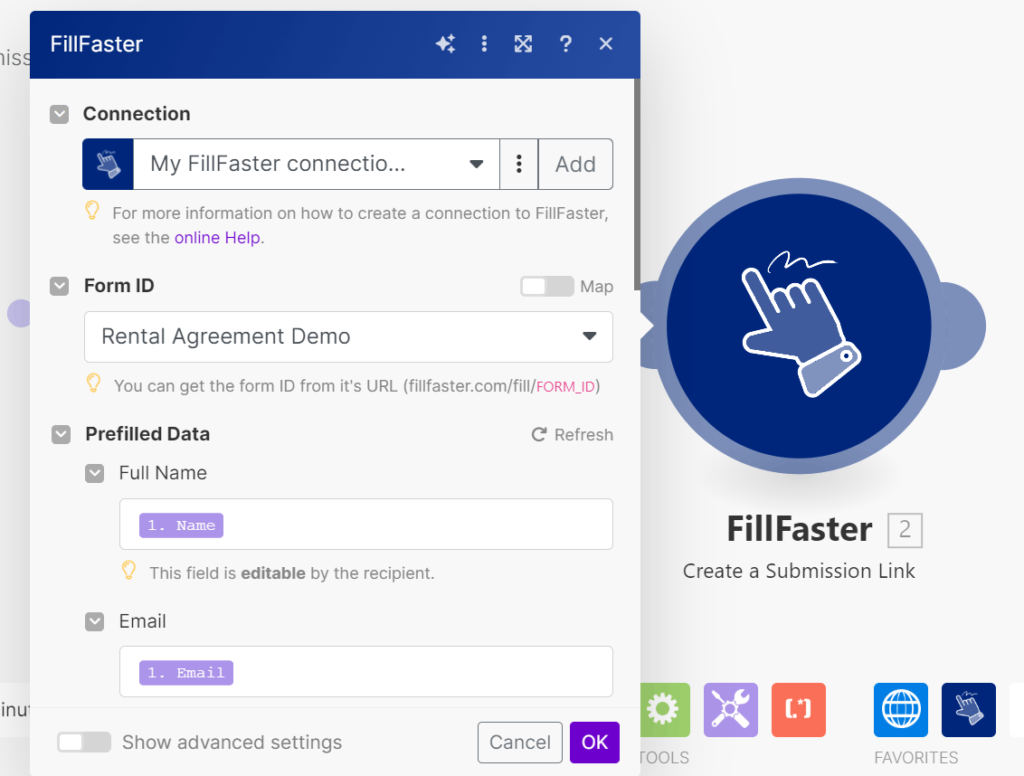Click the Add connection button
The image size is (1024, 776).
[575, 164]
